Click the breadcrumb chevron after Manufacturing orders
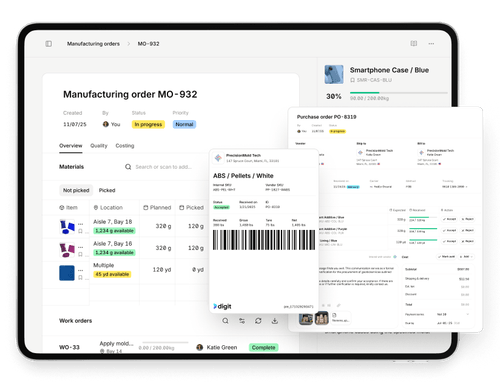This screenshot has height=384, width=500. 129,44
